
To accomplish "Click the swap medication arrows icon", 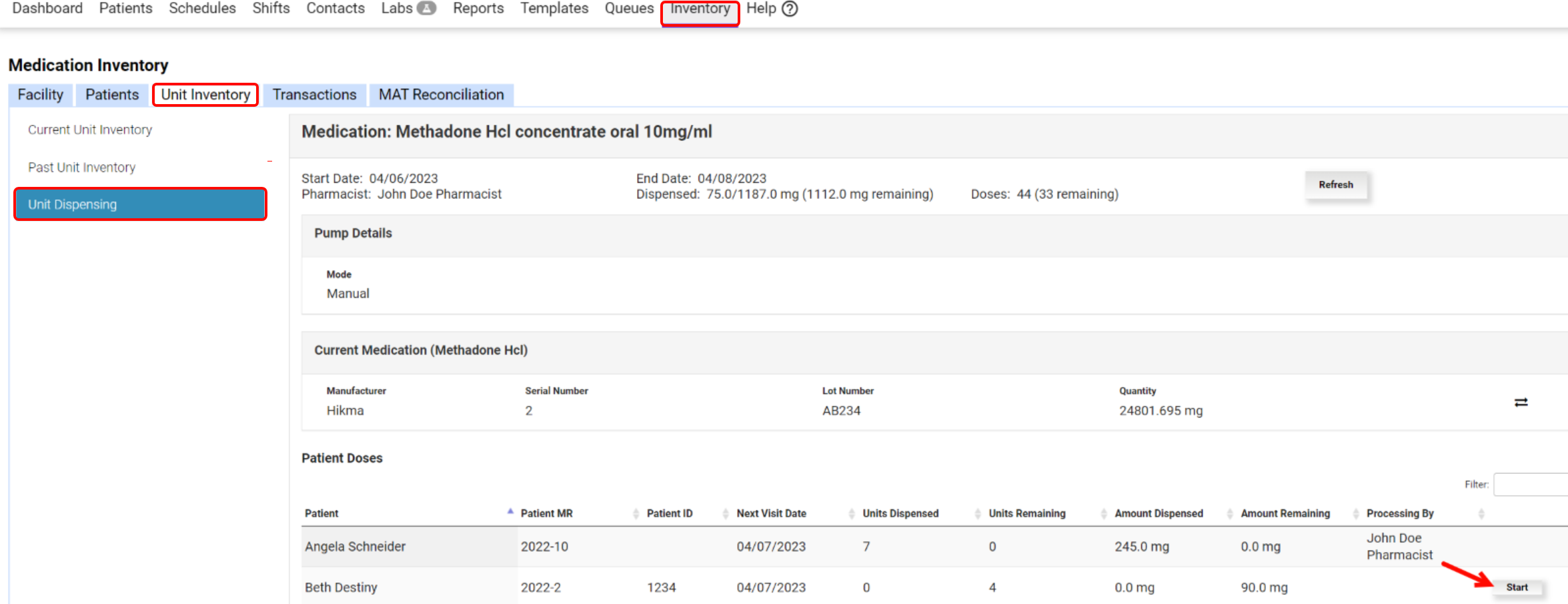I will coord(1521,402).
